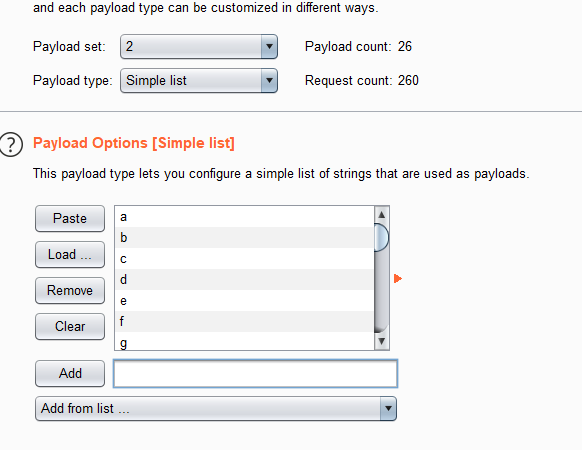Click the Clear button
The image size is (582, 450).
pos(70,326)
